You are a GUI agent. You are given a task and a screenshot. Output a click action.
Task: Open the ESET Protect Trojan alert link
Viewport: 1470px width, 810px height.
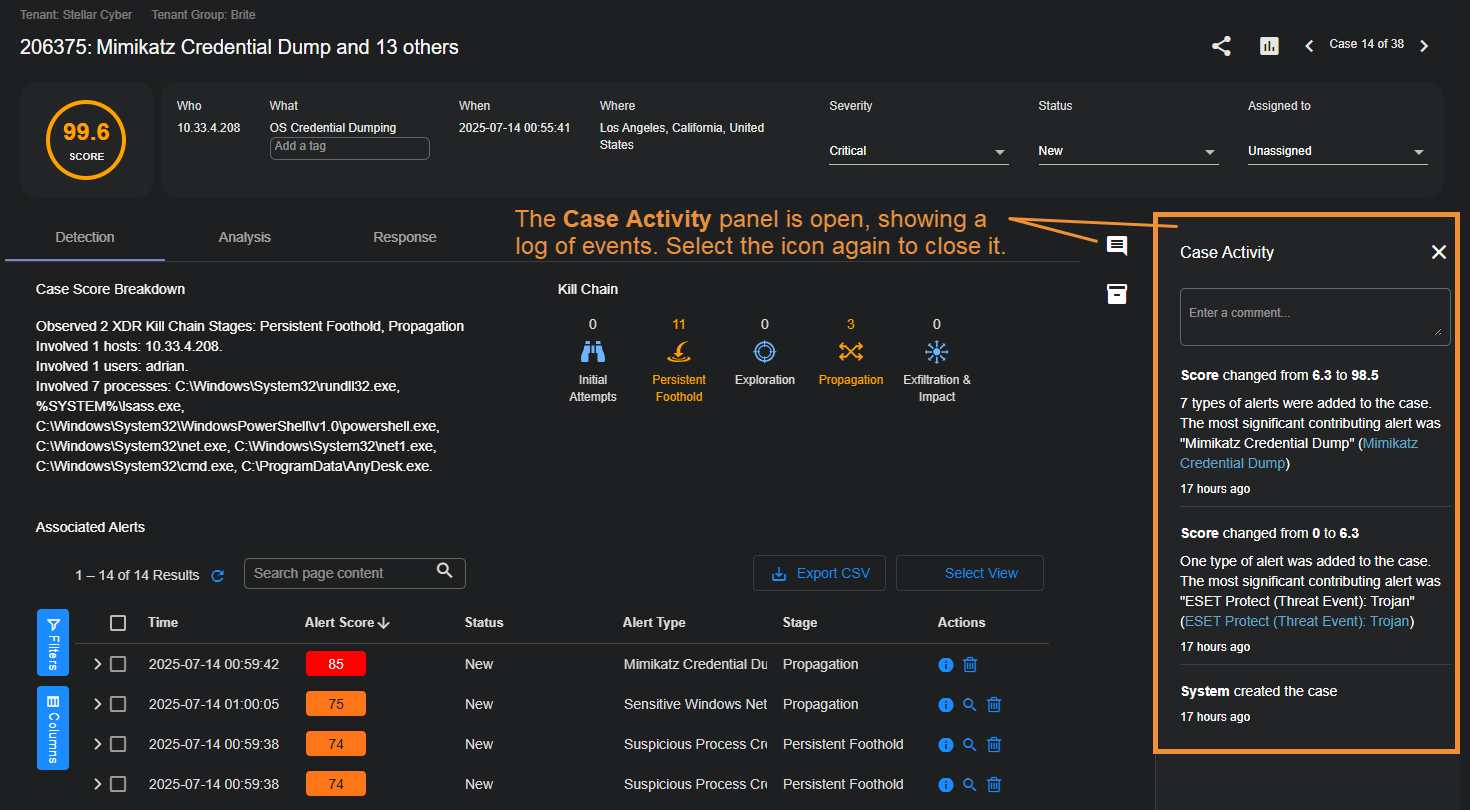pyautogui.click(x=1297, y=621)
